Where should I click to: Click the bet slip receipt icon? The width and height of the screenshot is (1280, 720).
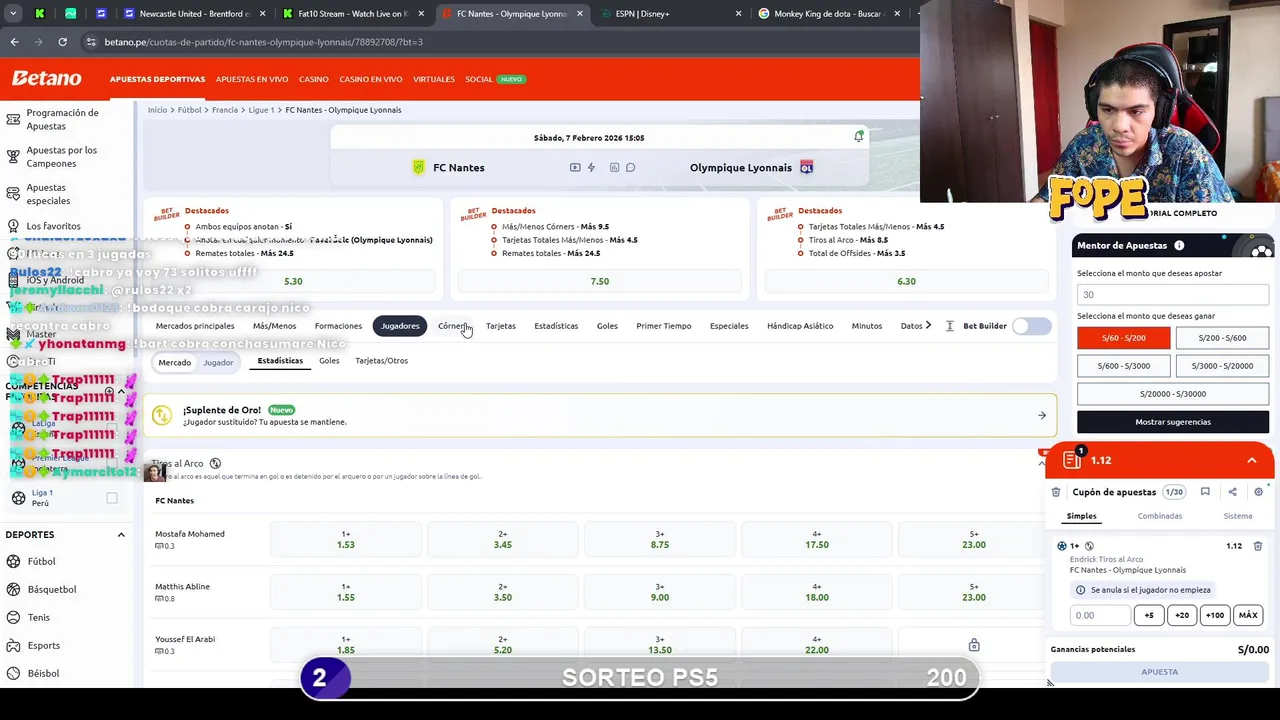click(x=1072, y=460)
